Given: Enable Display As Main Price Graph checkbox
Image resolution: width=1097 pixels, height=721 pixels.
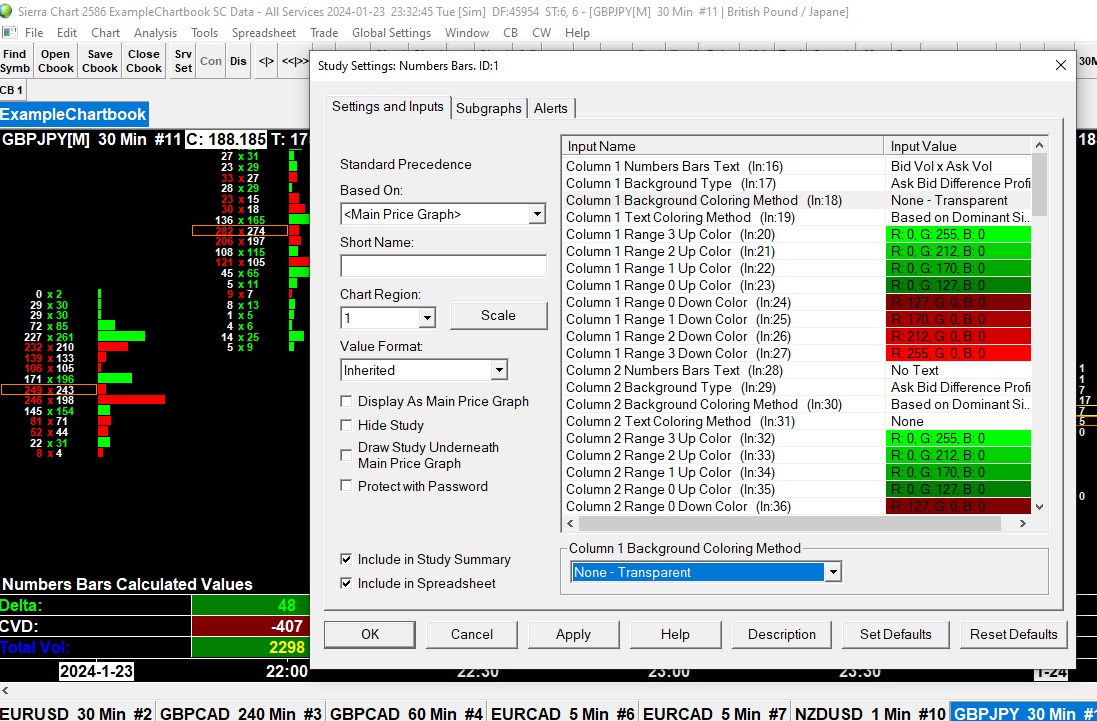Looking at the screenshot, I should [x=346, y=401].
